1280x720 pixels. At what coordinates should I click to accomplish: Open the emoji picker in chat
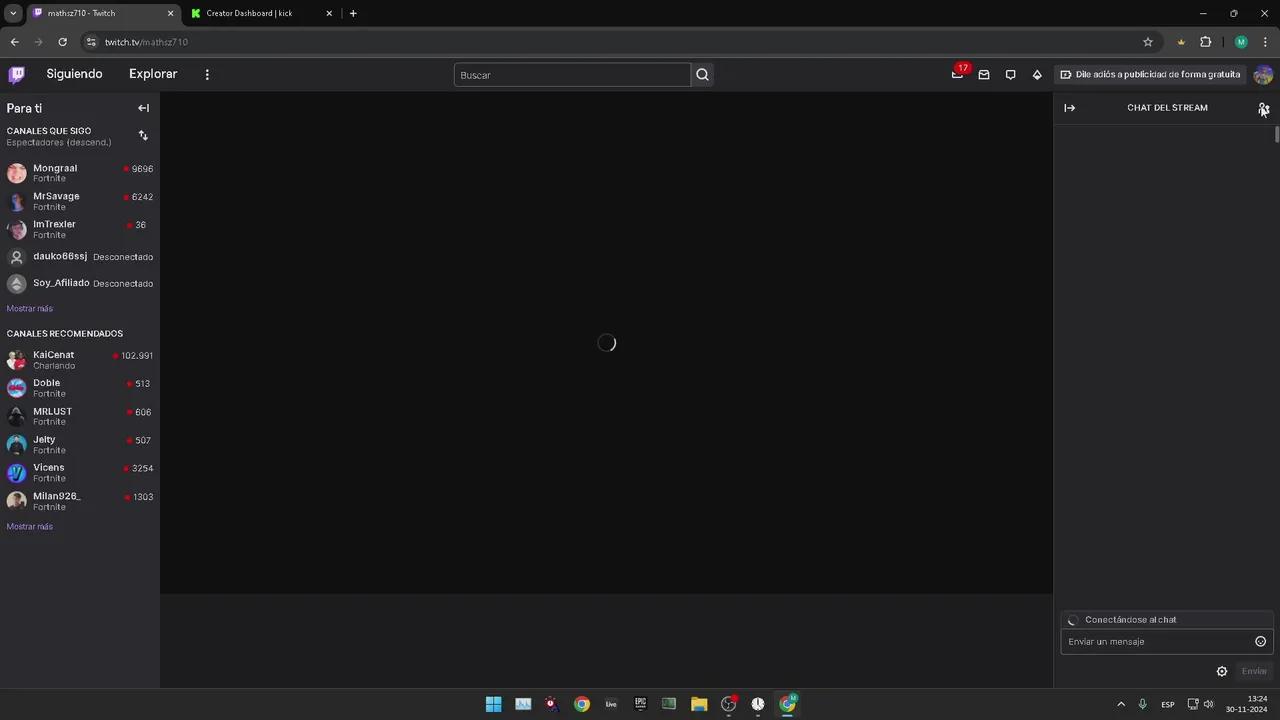(1260, 641)
